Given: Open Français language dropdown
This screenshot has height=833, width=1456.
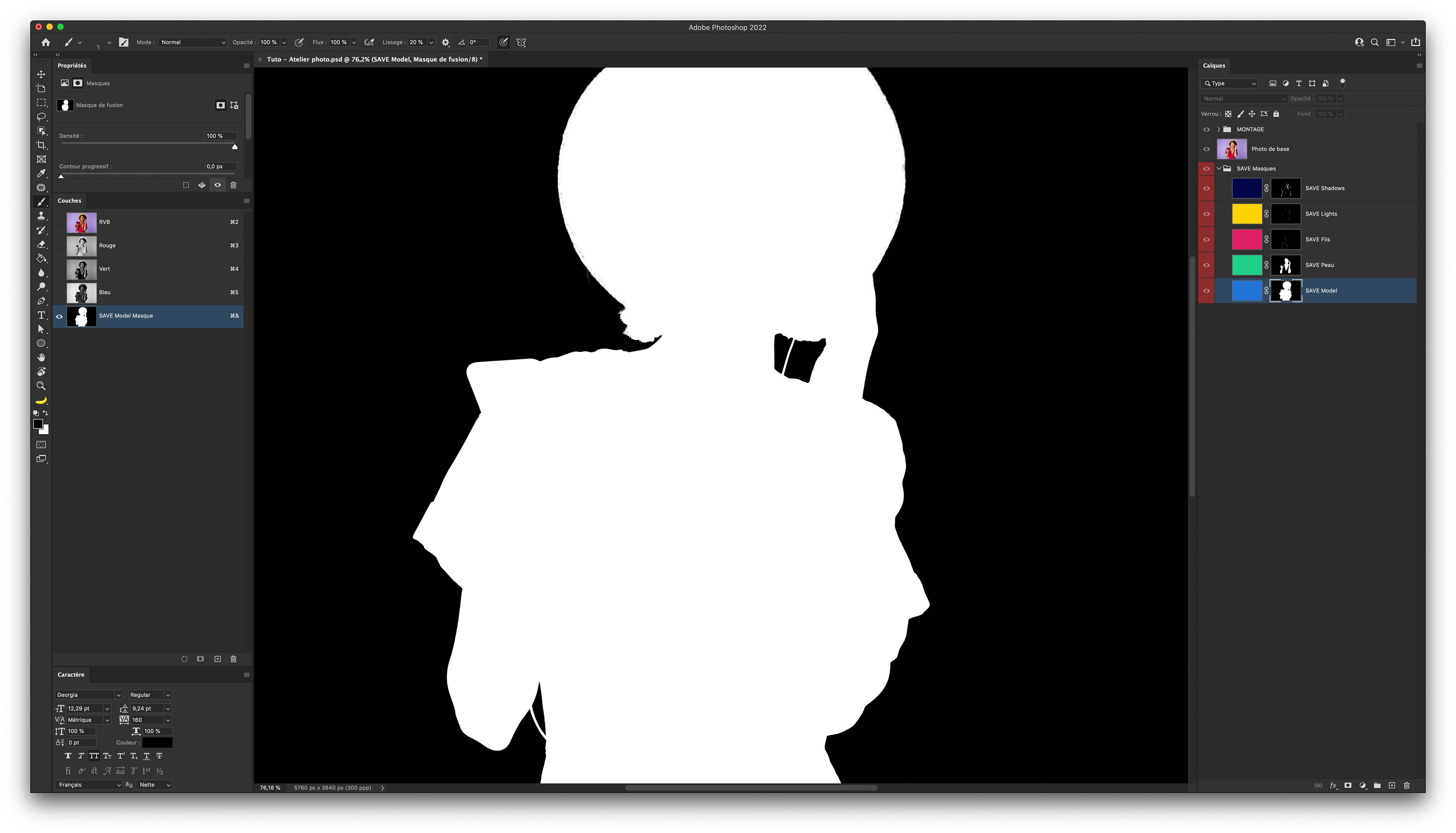Looking at the screenshot, I should pyautogui.click(x=89, y=785).
